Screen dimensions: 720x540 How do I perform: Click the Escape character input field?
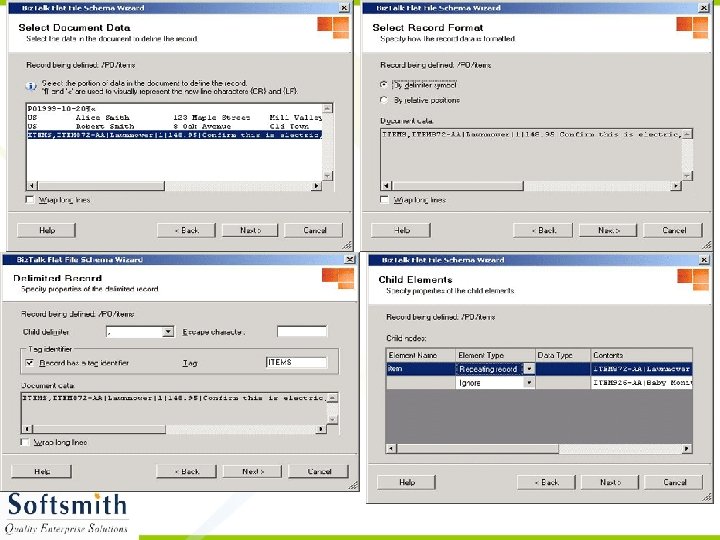(302, 332)
